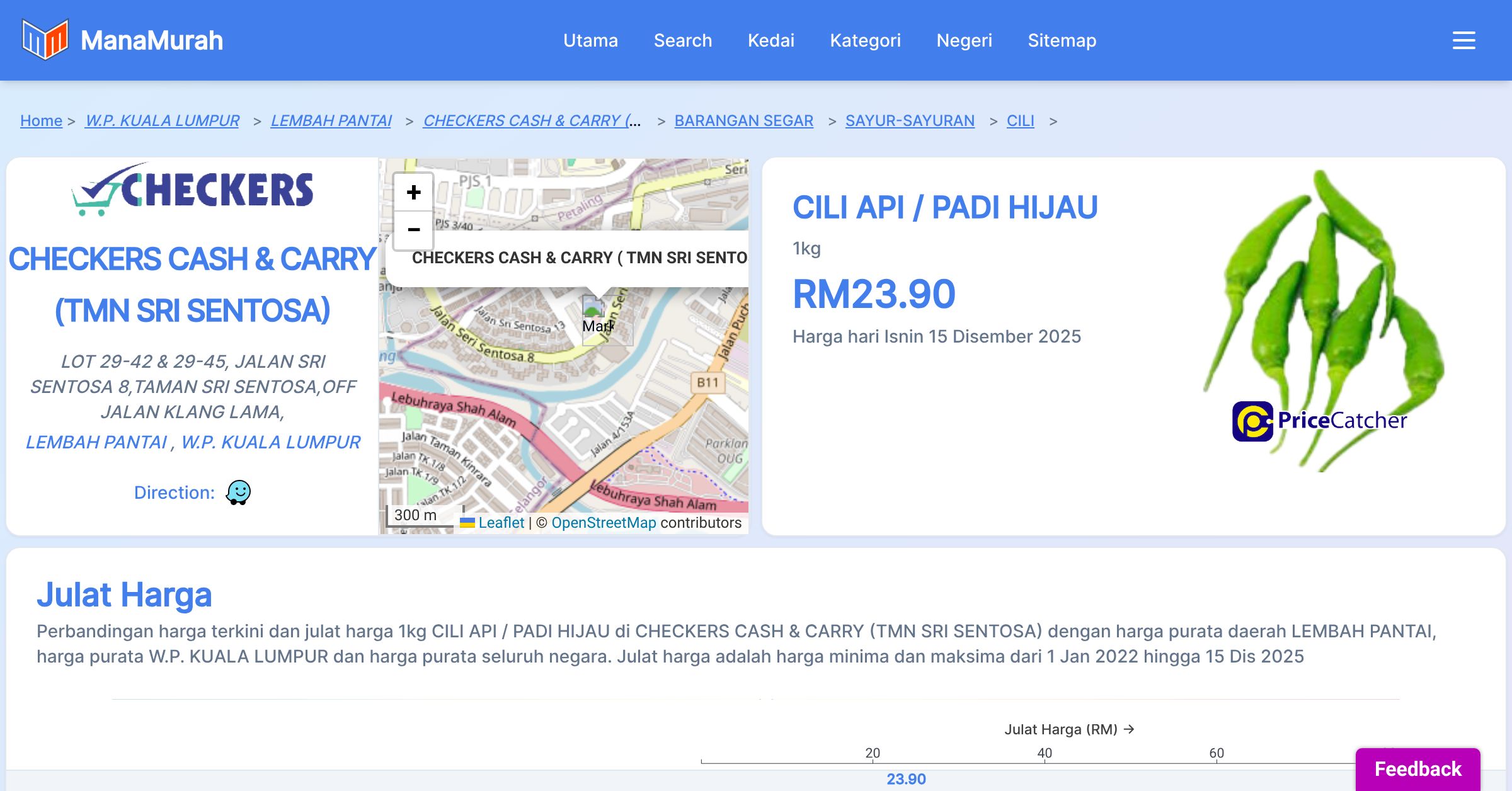Click the CILI breadcrumb link
Viewport: 1512px width, 791px height.
[x=1020, y=120]
